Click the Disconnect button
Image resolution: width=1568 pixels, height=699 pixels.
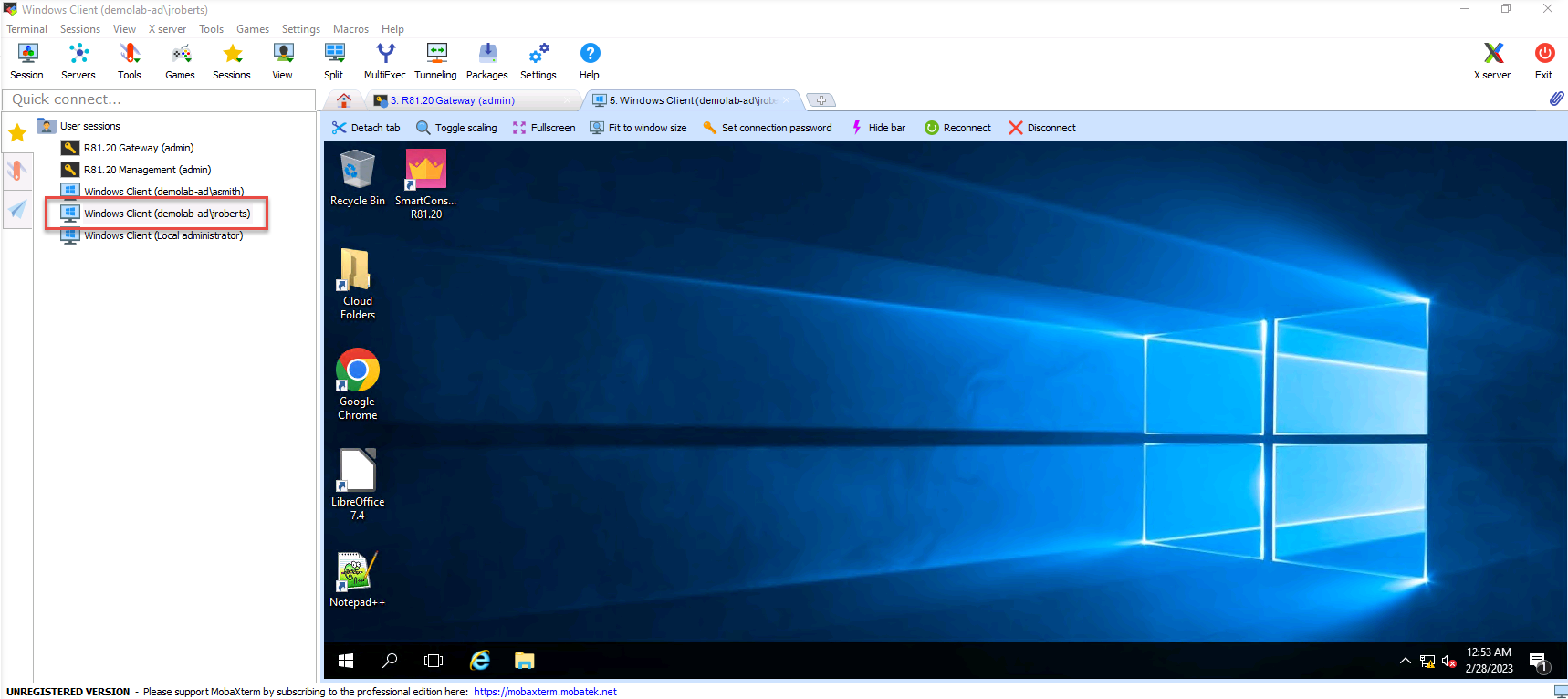[x=1042, y=128]
